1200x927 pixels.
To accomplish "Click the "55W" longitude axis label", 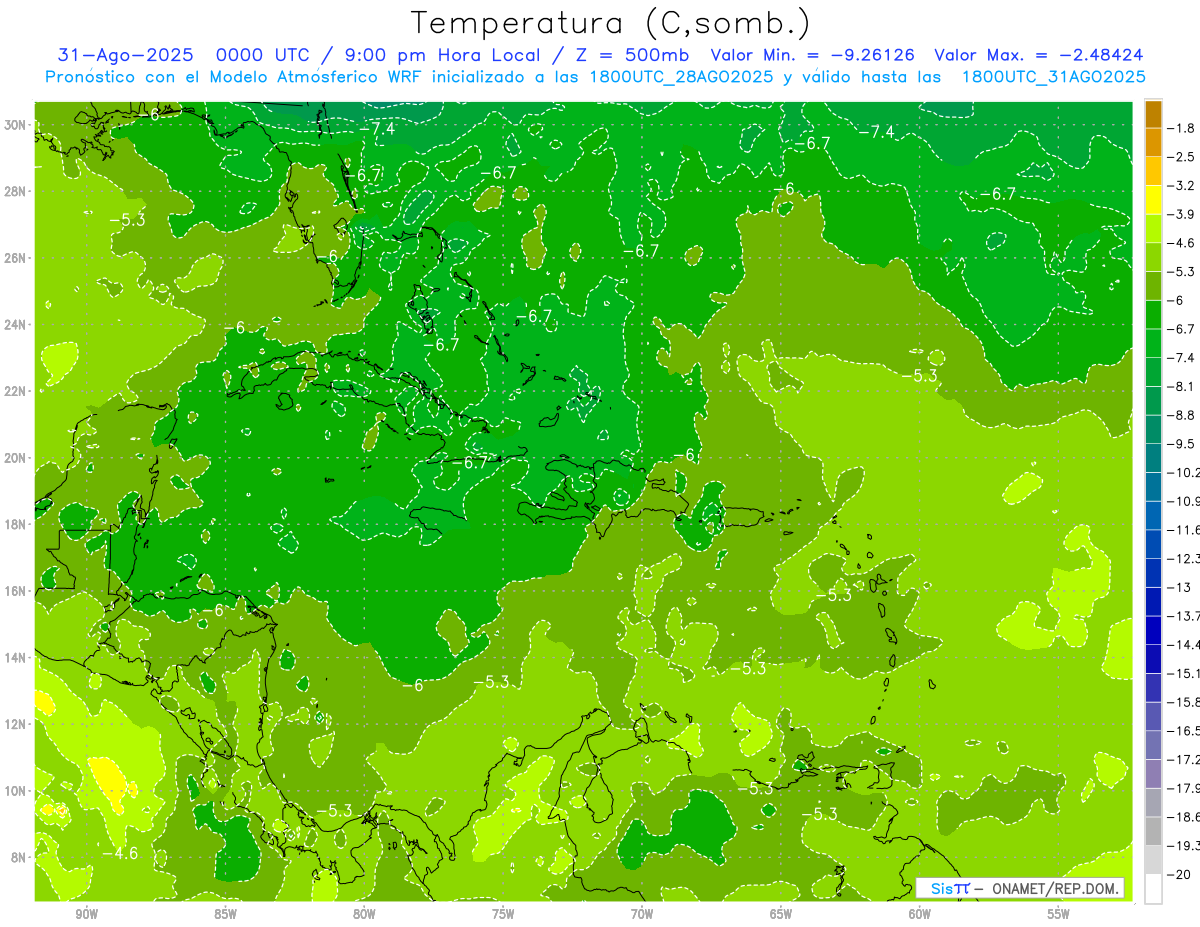I will tap(1059, 914).
